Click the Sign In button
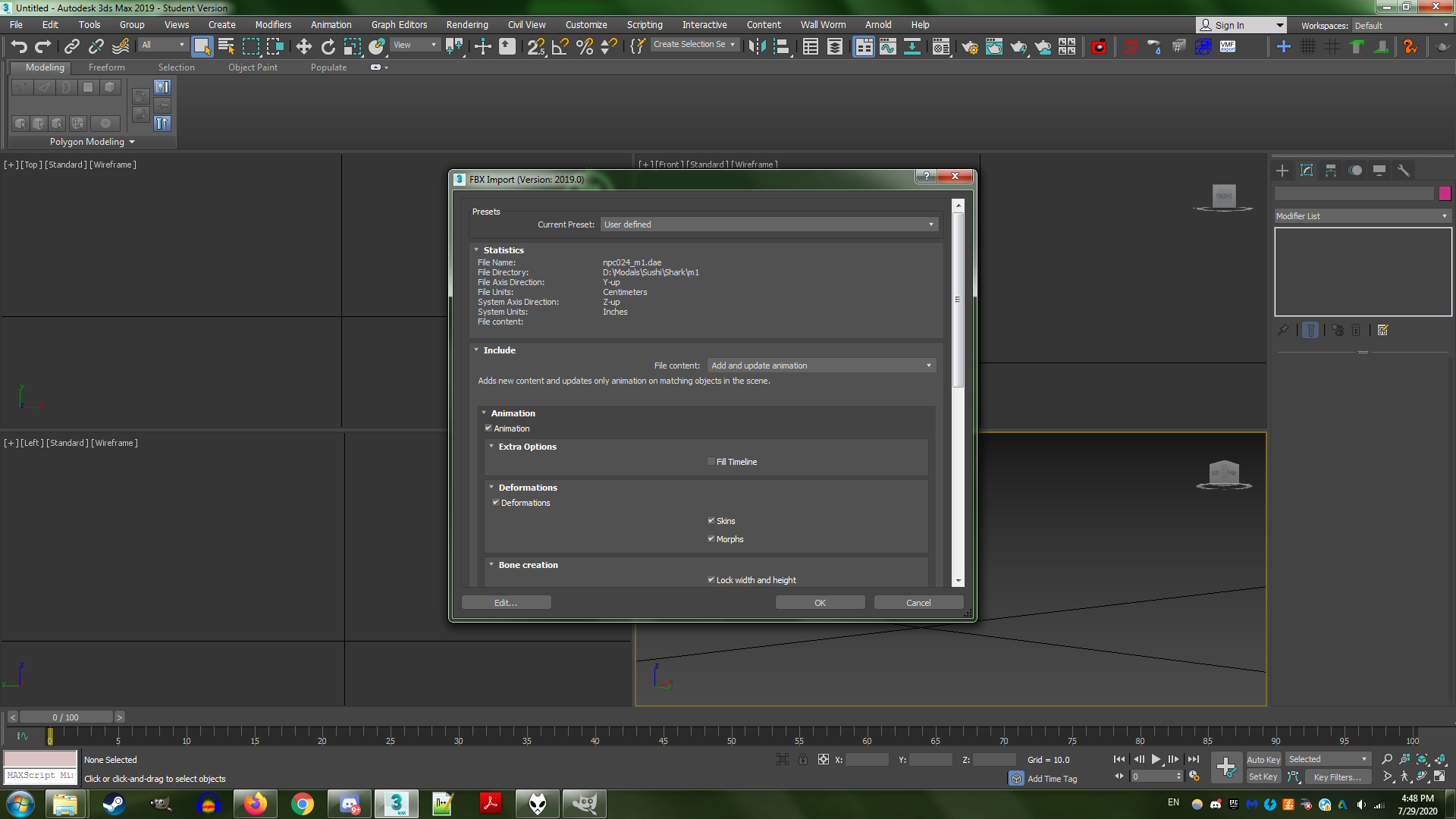This screenshot has width=1456, height=819. tap(1241, 25)
